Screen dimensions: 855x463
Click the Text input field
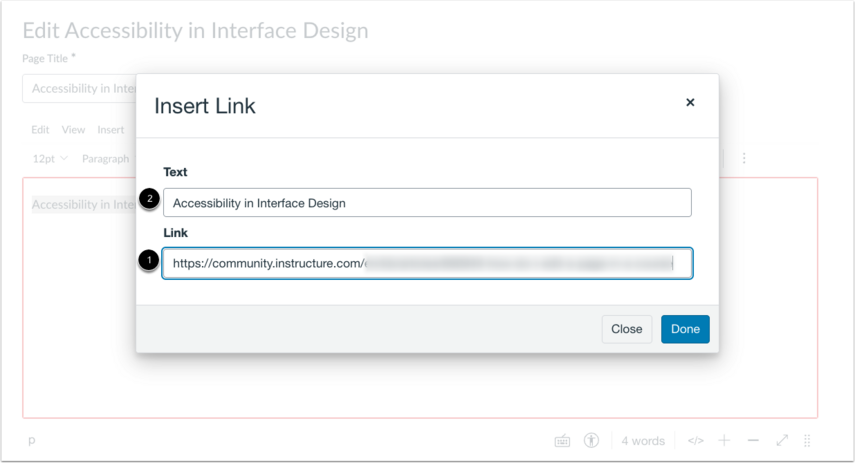coord(428,203)
